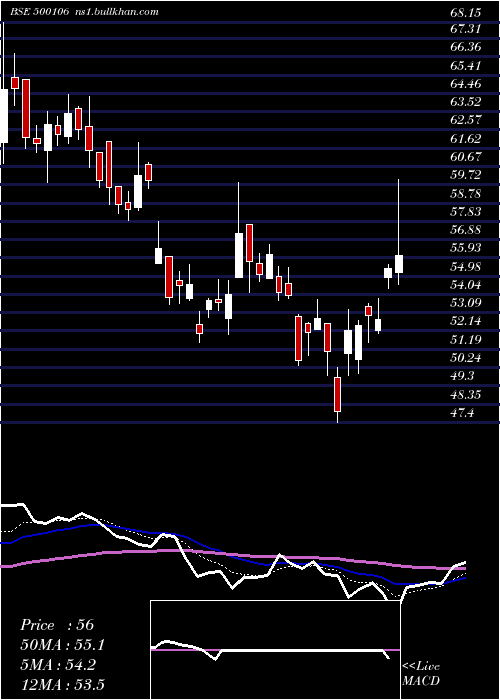Select the 54.04 price level label
500x700 pixels.
tap(466, 285)
